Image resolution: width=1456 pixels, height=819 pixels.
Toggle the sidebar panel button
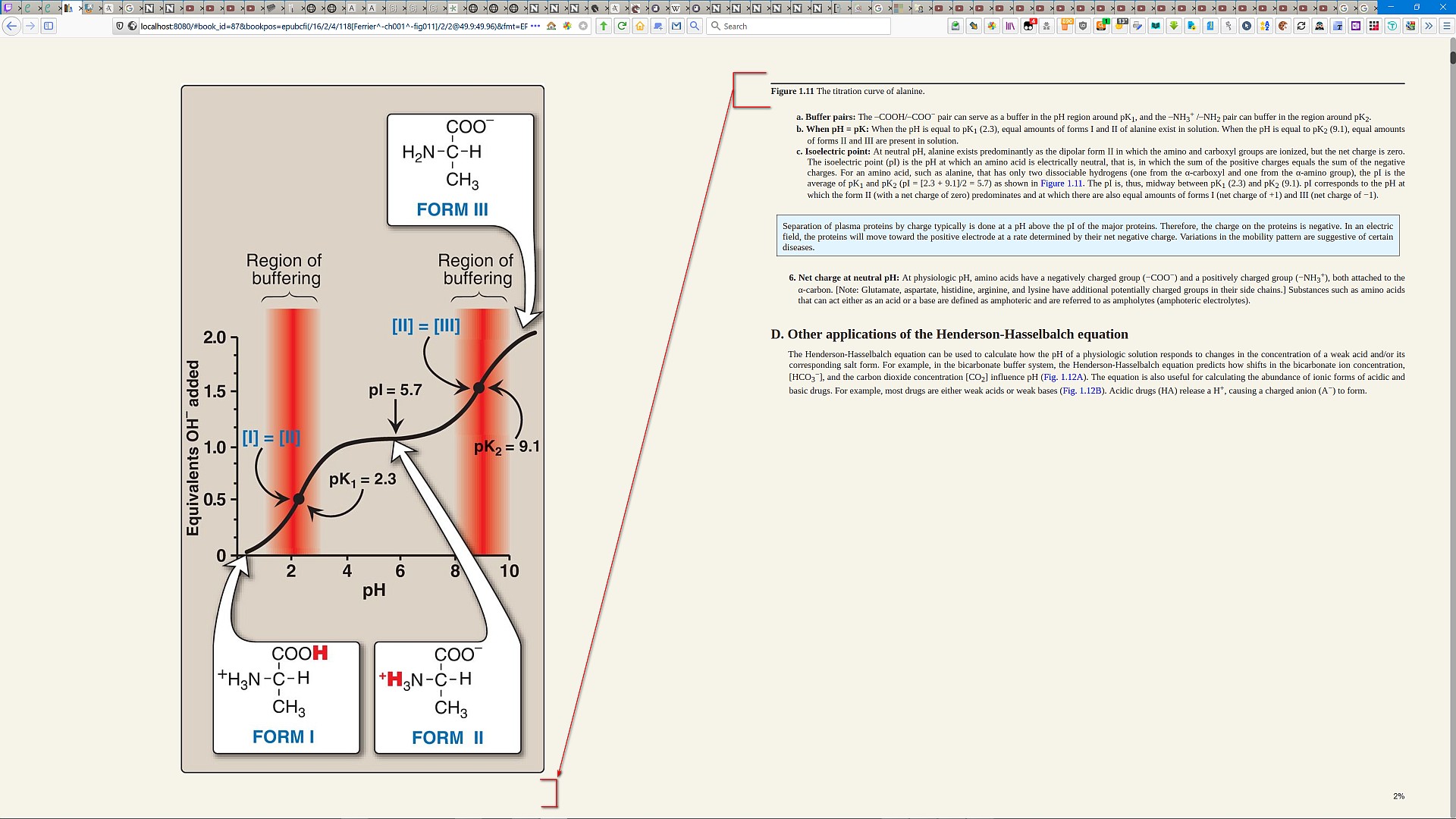(48, 26)
